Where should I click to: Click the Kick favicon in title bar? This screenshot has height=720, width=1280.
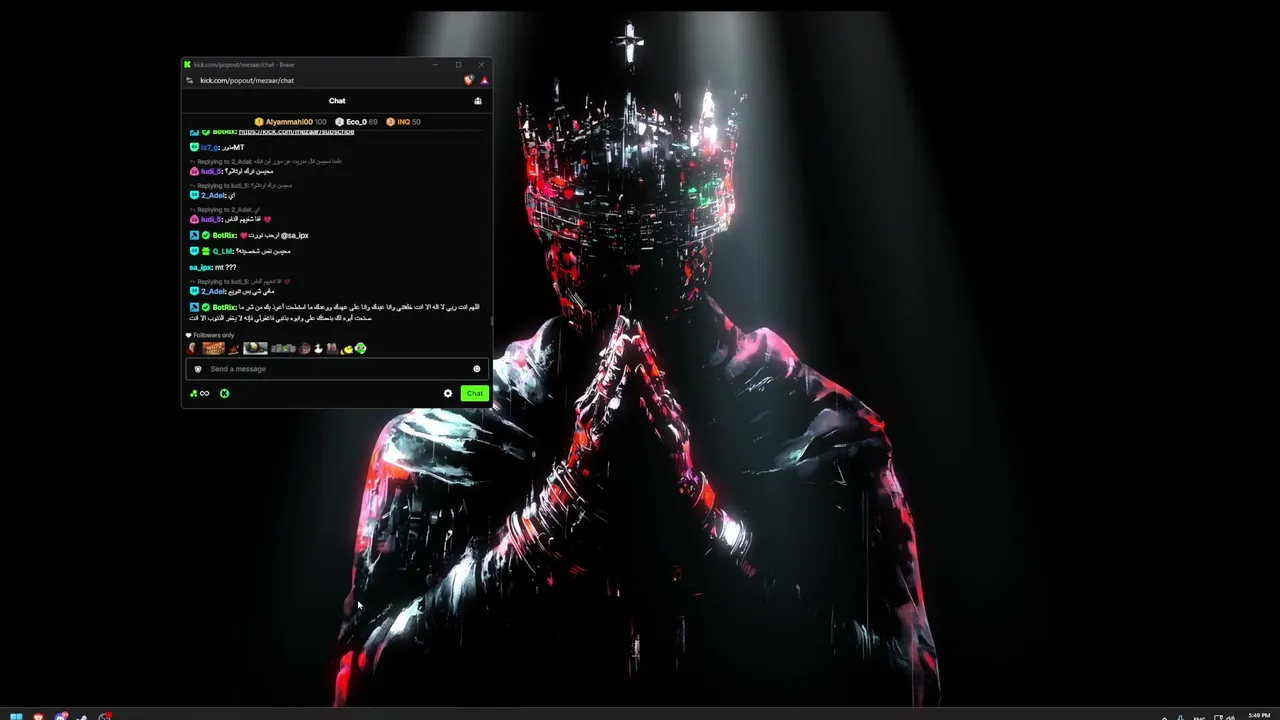click(187, 65)
